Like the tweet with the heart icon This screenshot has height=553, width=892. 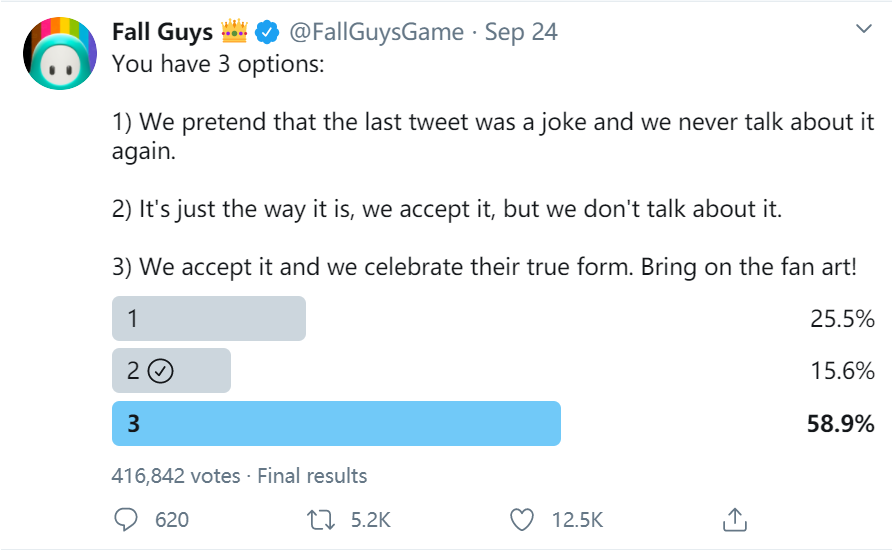click(521, 519)
